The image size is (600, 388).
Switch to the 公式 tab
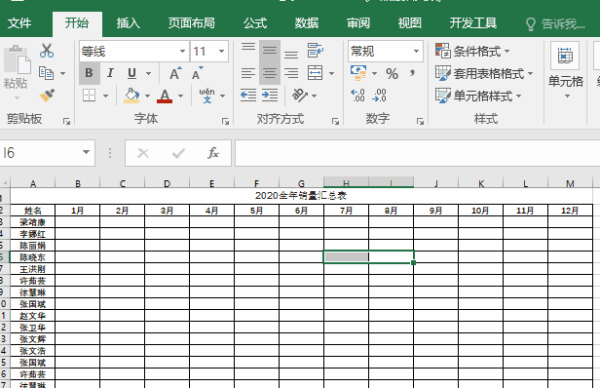point(255,23)
